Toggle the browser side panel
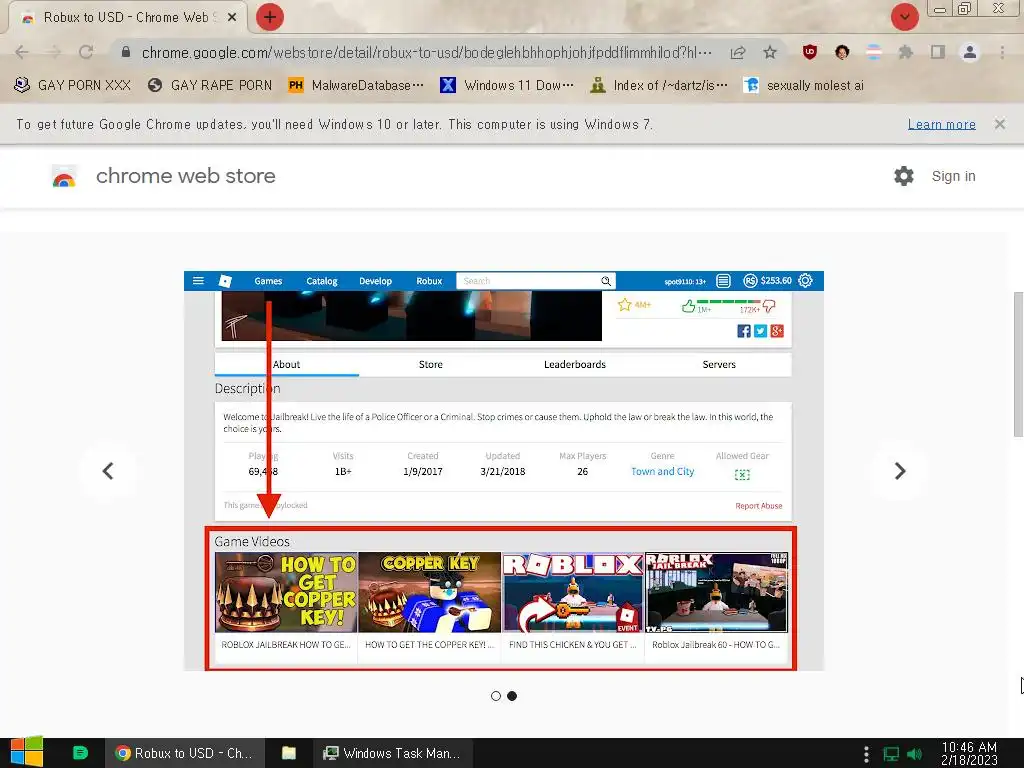 point(938,52)
